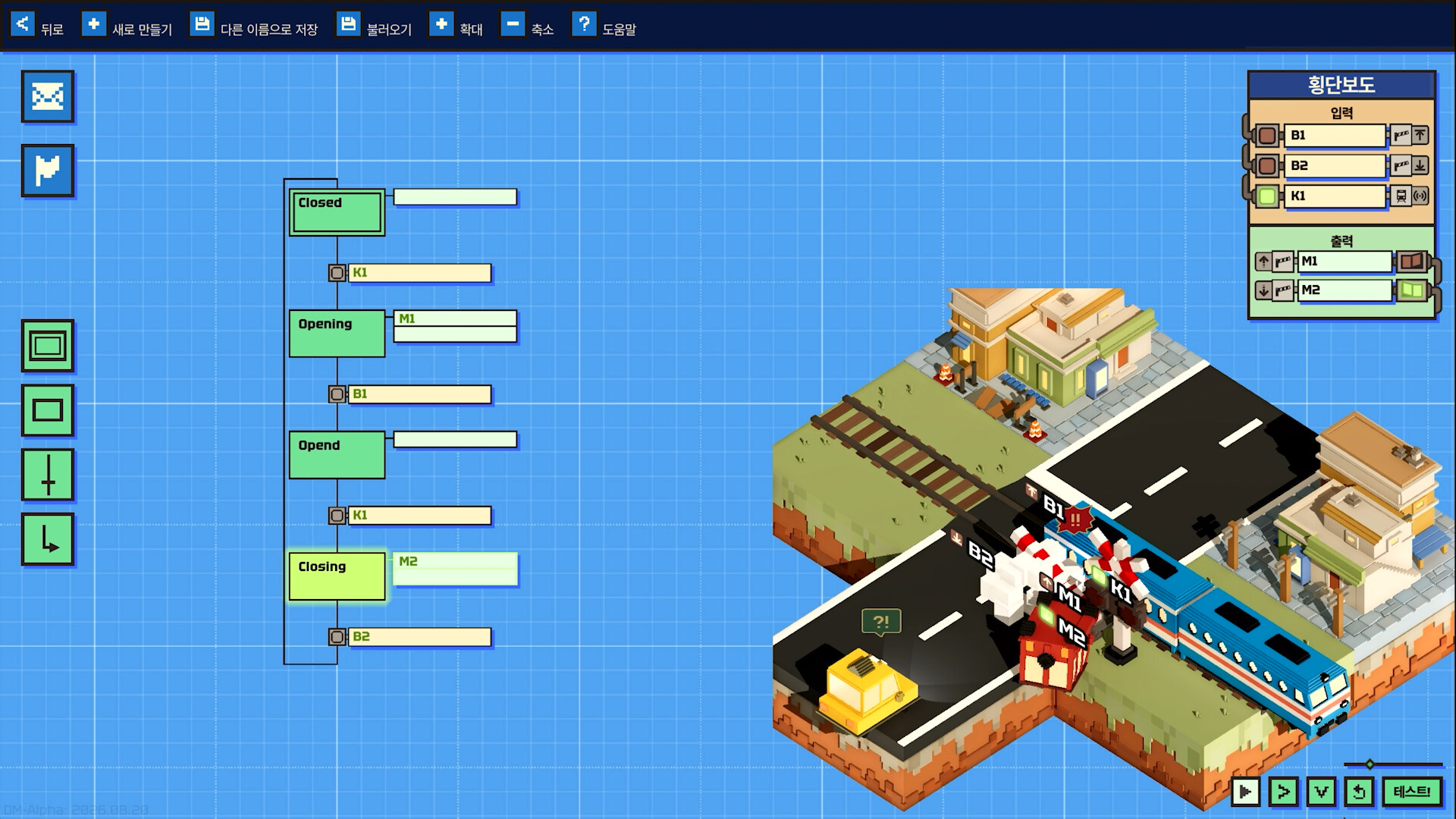The image size is (1456, 819).
Task: Select the transition line tool
Action: (x=48, y=475)
